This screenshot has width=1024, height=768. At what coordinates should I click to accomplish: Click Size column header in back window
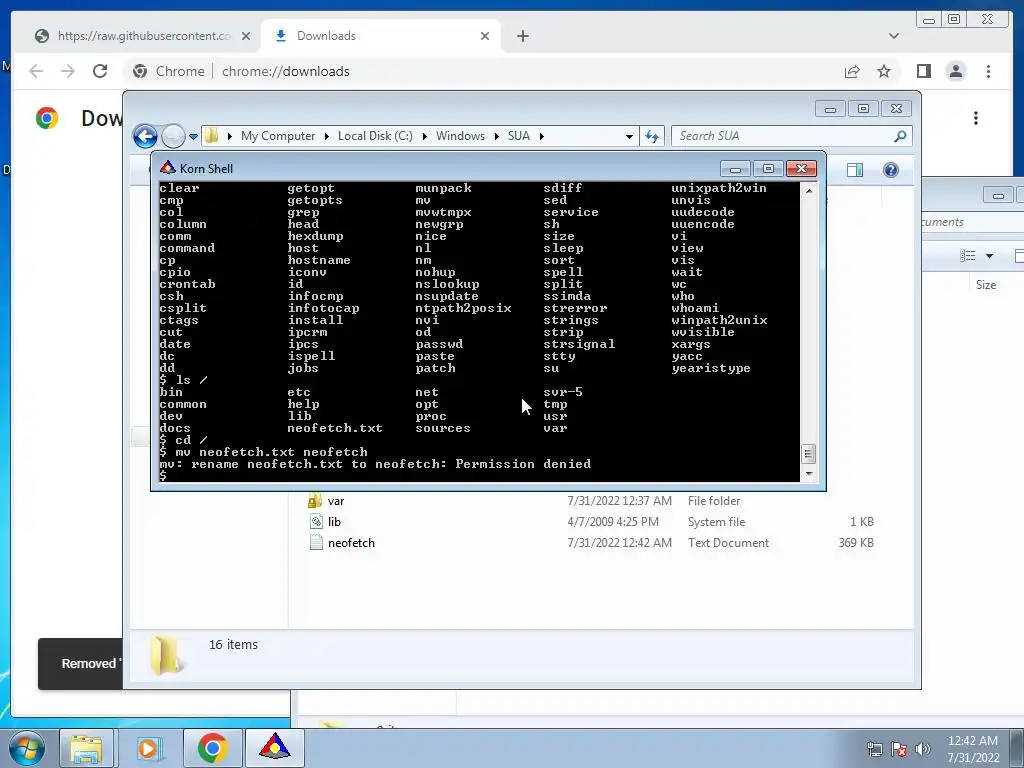point(985,285)
